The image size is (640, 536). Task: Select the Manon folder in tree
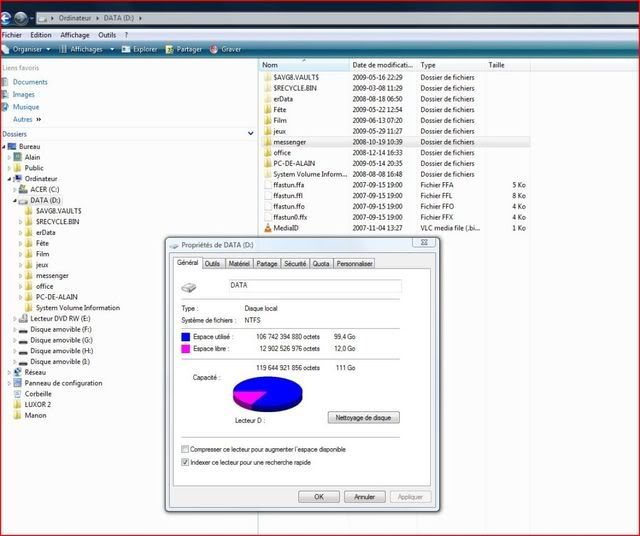coord(35,415)
